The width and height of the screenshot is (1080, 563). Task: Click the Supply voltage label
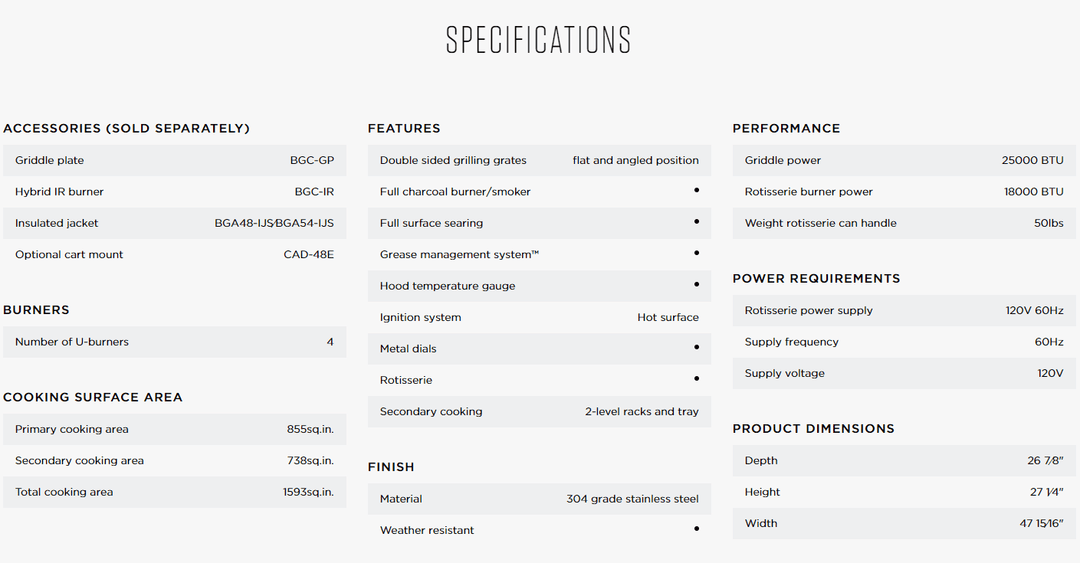coord(785,373)
